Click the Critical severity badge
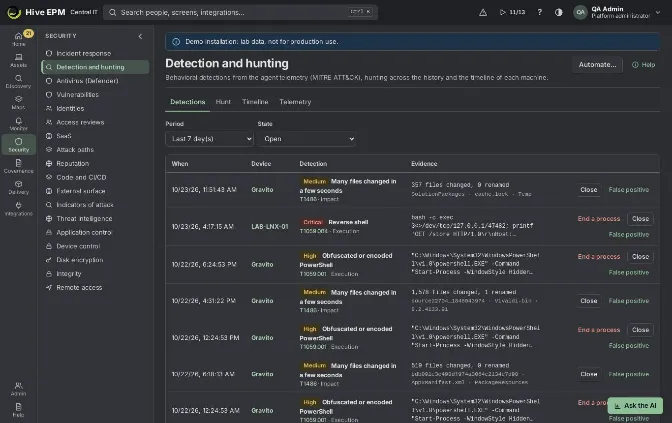 tap(312, 222)
